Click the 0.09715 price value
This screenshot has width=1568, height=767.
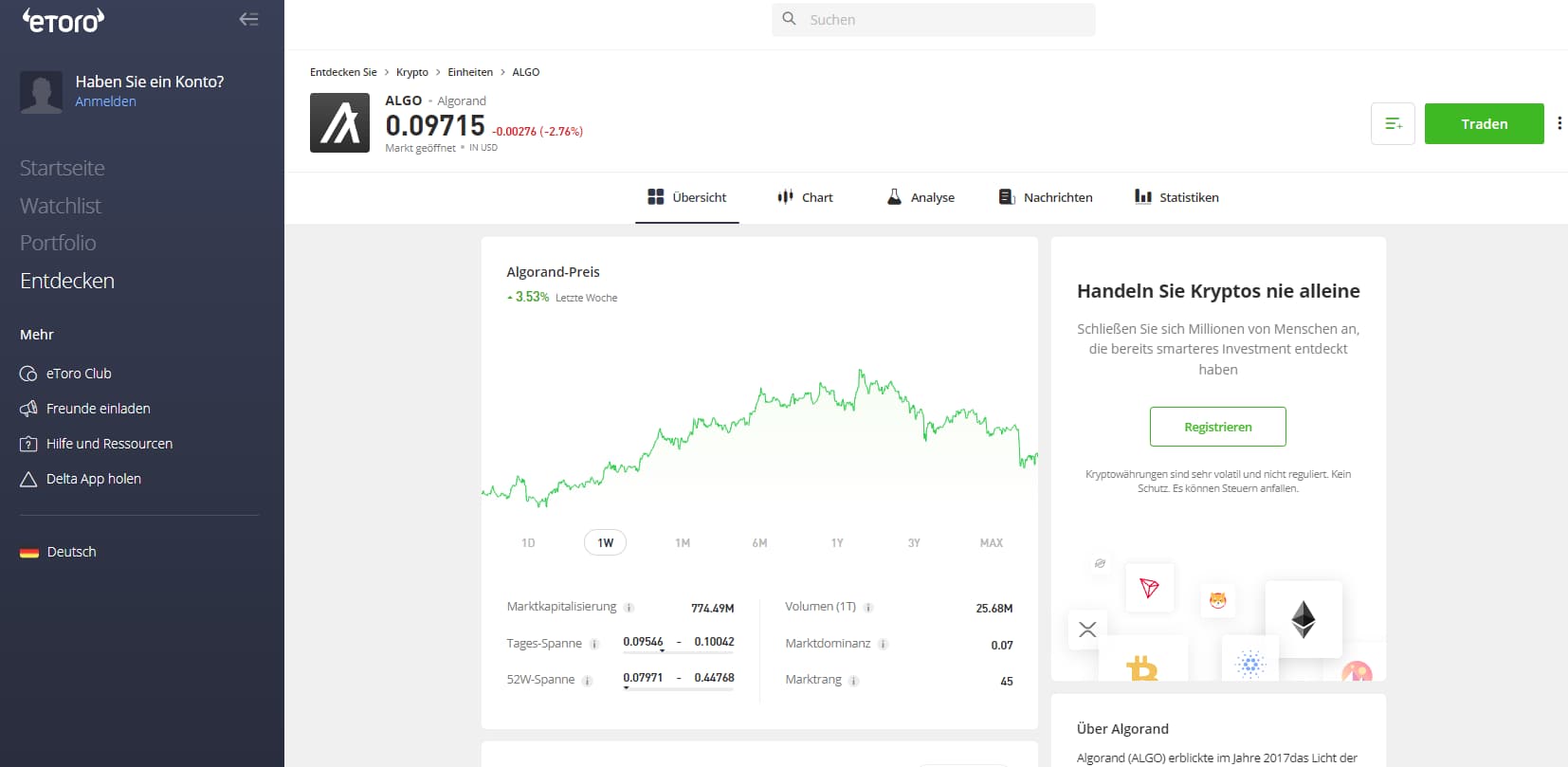coord(435,125)
